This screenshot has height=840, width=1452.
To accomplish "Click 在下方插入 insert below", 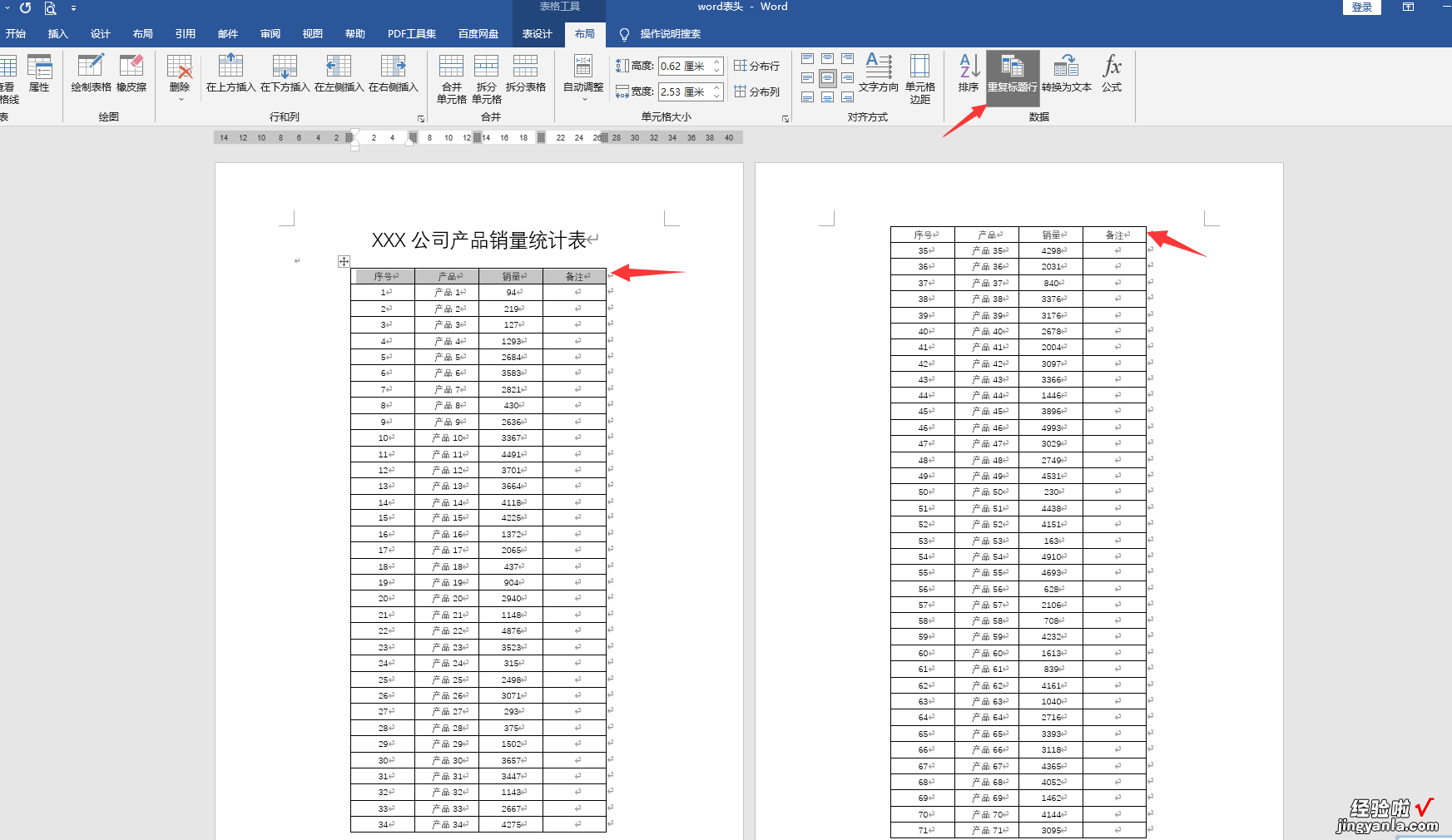I will [285, 73].
